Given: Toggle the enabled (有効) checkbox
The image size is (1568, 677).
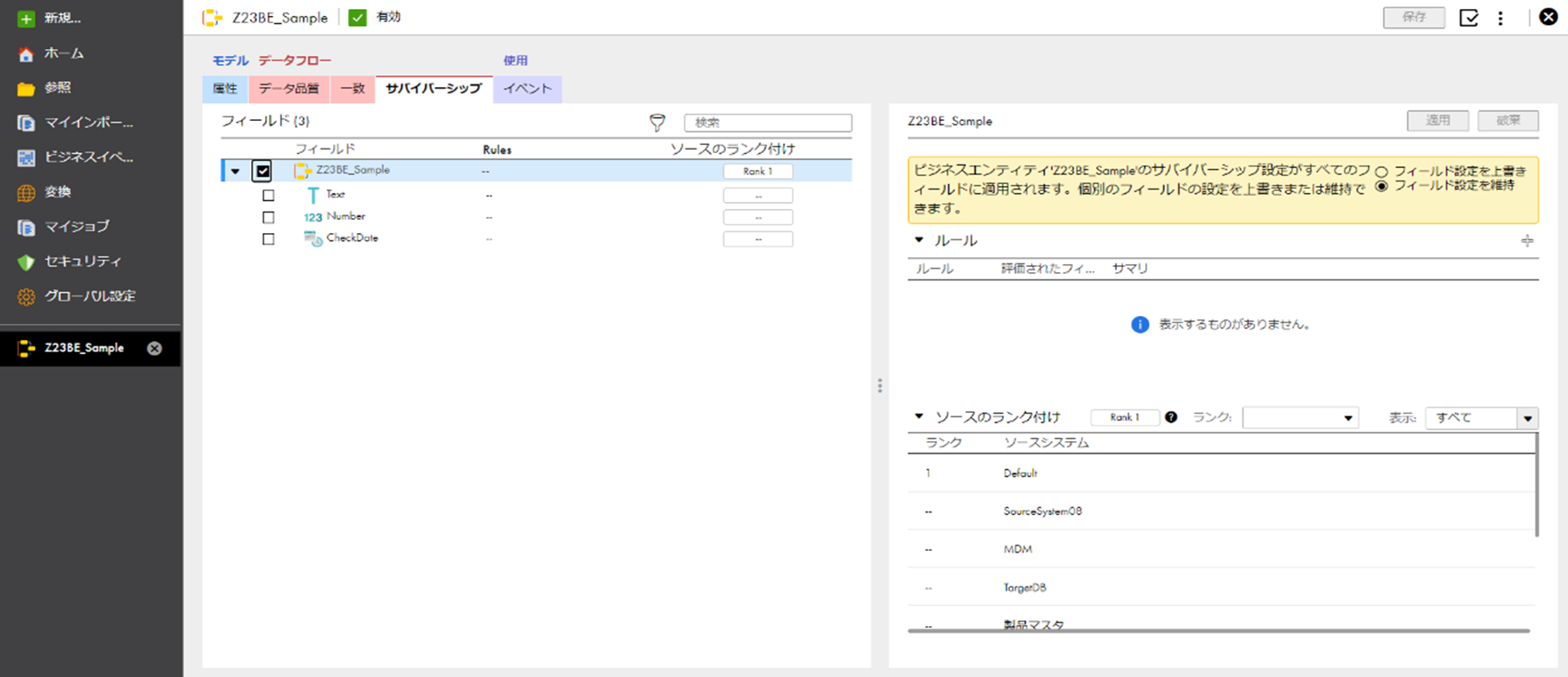Looking at the screenshot, I should pos(358,17).
